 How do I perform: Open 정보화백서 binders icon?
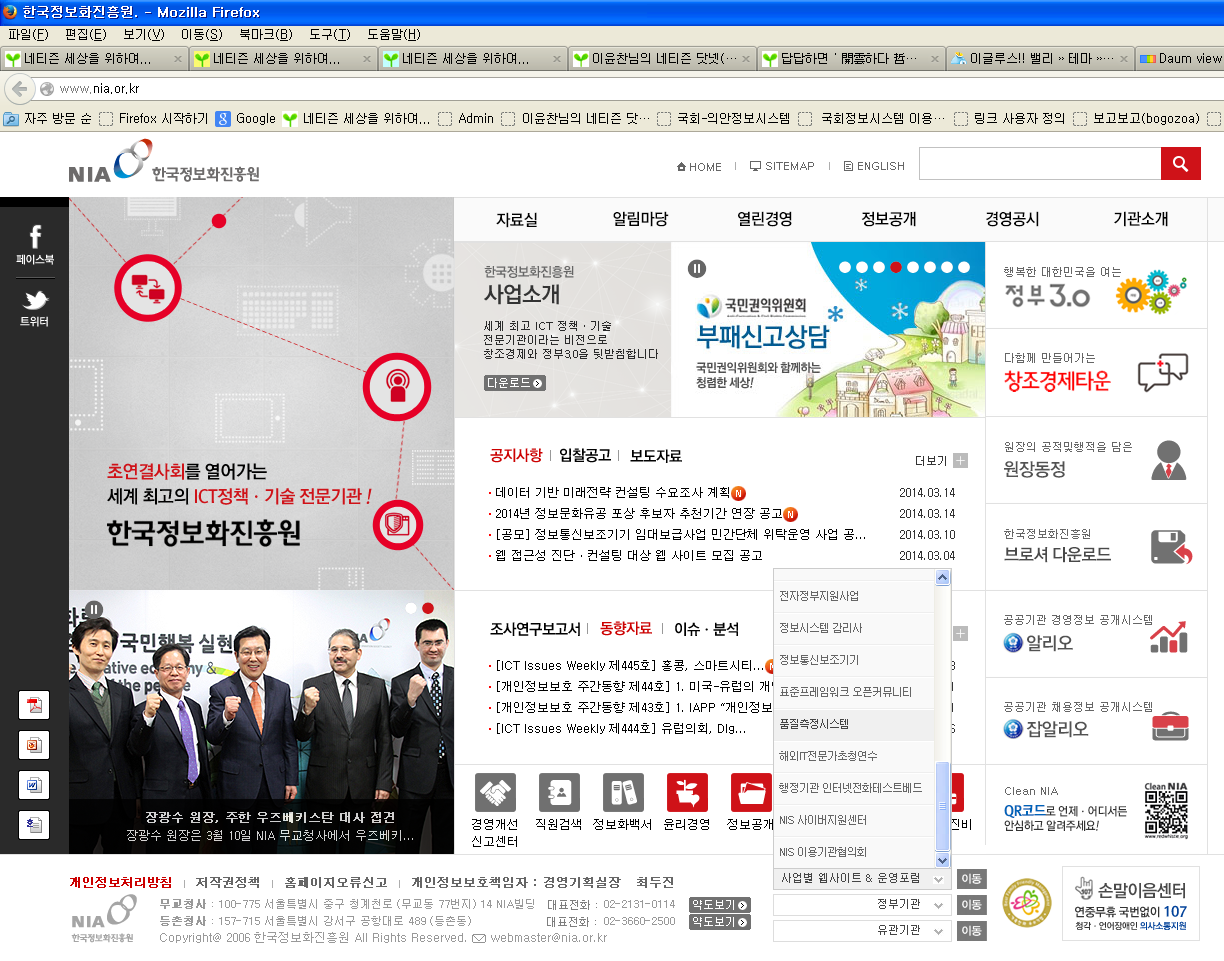pos(623,792)
